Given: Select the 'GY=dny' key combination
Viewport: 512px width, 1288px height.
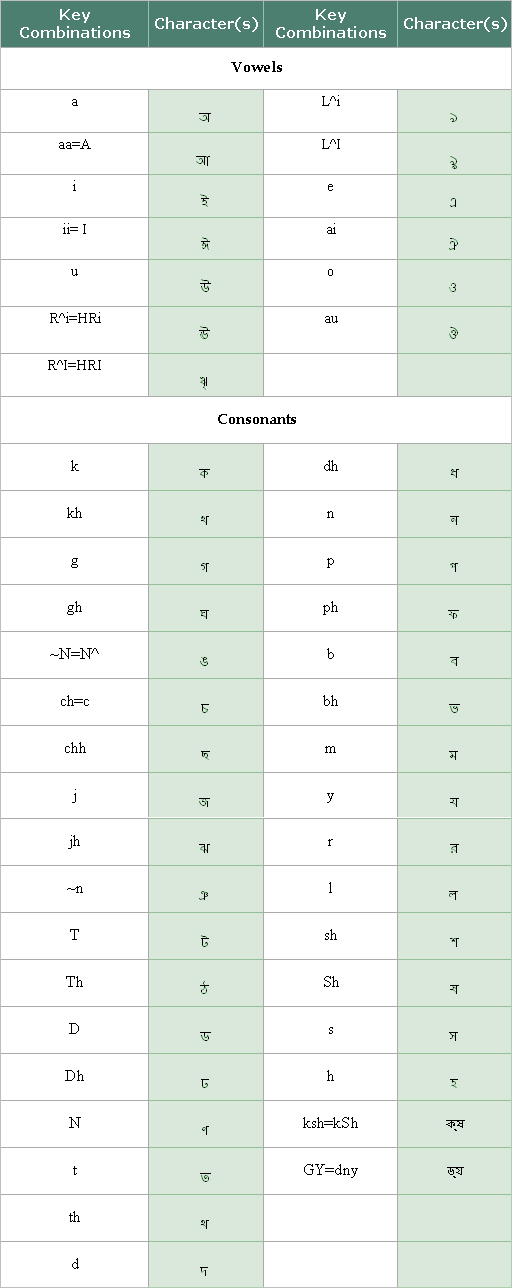Looking at the screenshot, I should [331, 1171].
